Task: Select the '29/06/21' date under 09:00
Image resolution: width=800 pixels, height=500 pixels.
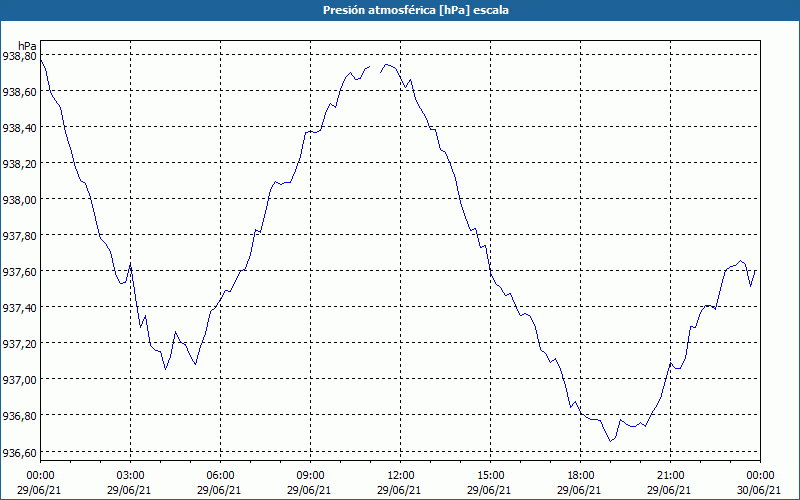Action: pos(309,490)
